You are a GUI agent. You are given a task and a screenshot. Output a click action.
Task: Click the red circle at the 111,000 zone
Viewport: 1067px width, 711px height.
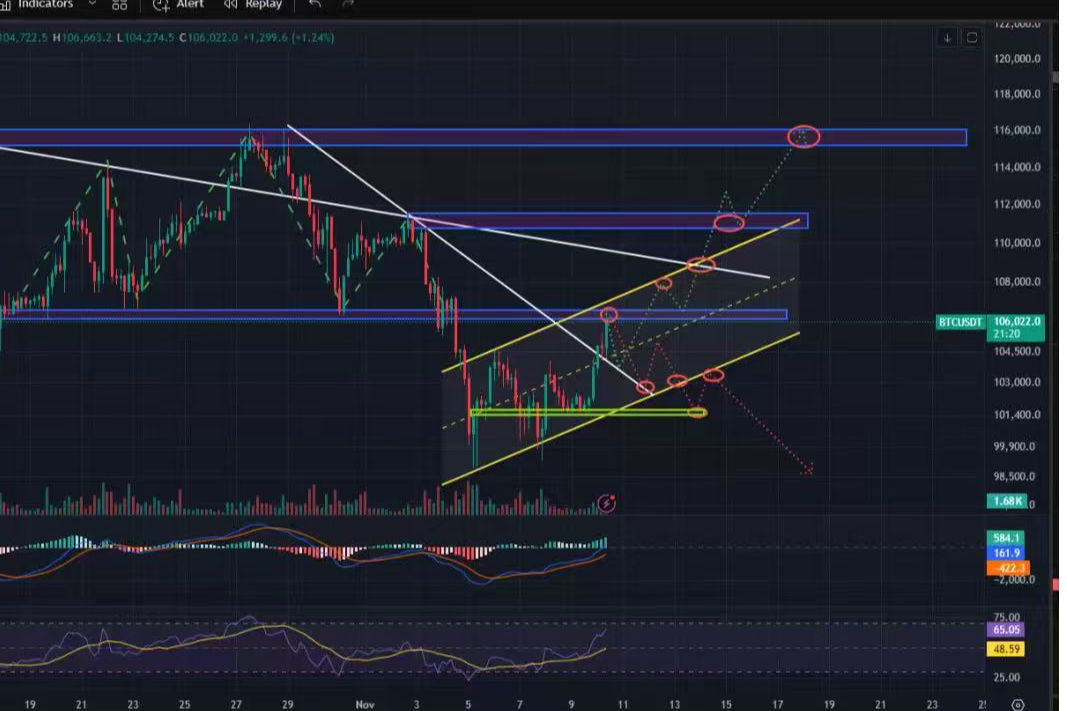pyautogui.click(x=729, y=222)
